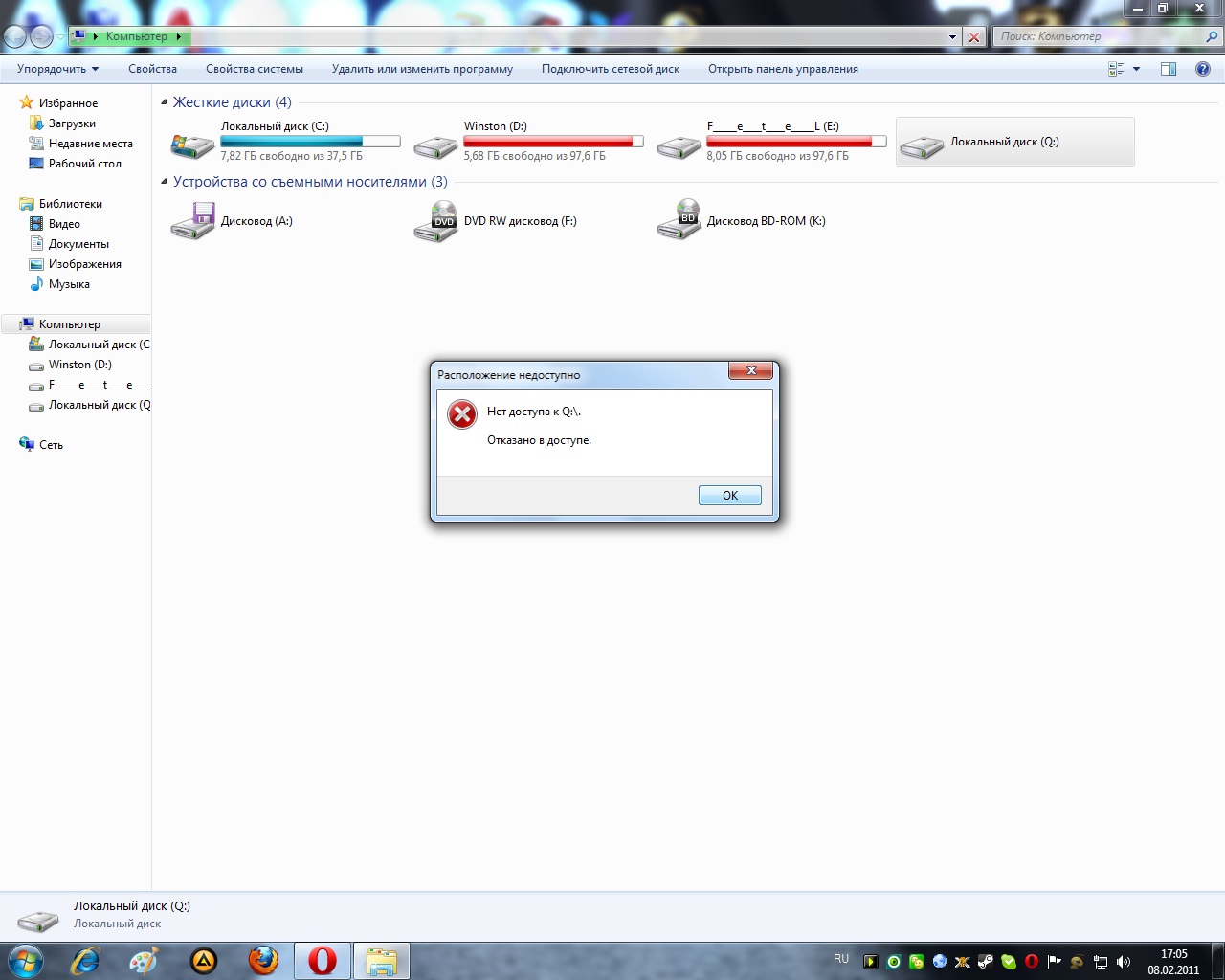Select the Дисковод BD-ROM (K:) icon

click(679, 221)
